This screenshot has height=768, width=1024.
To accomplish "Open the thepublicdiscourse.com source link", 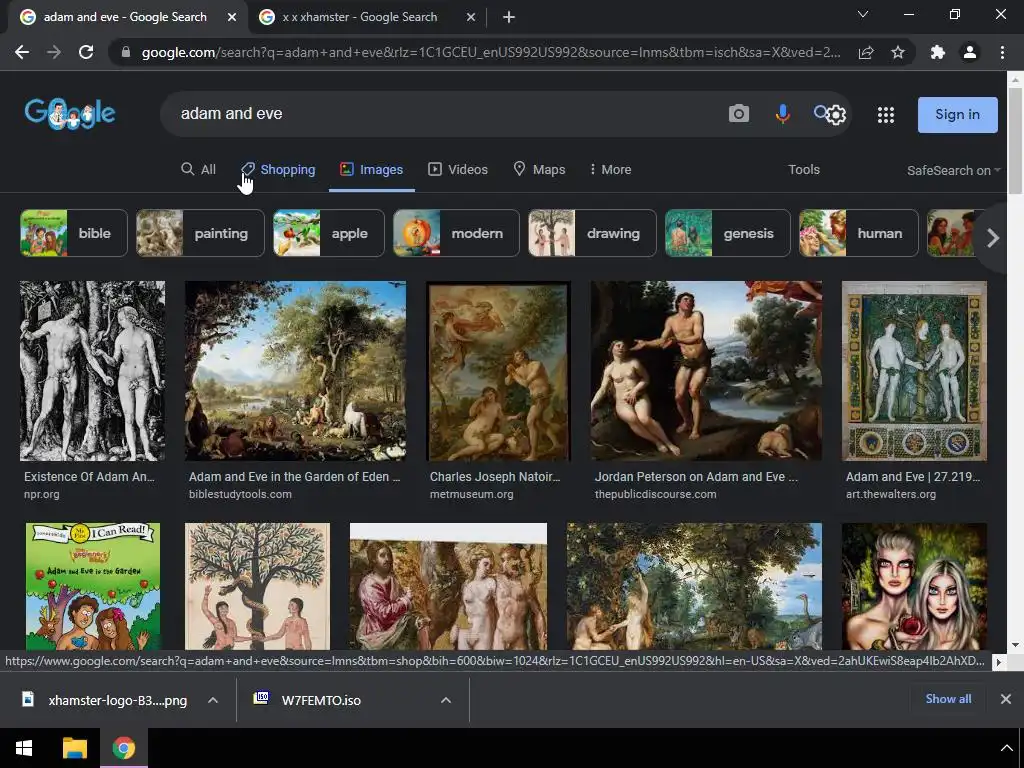I will (x=655, y=494).
